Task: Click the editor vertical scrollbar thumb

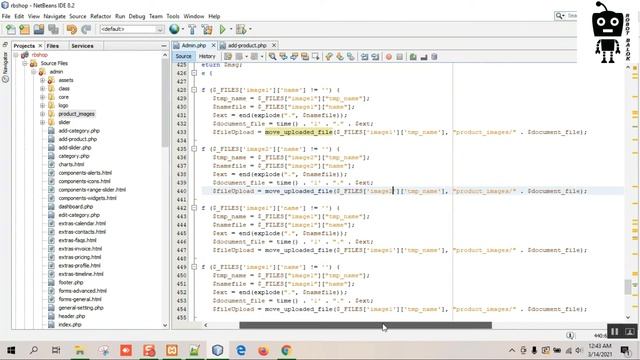Action: [x=628, y=287]
